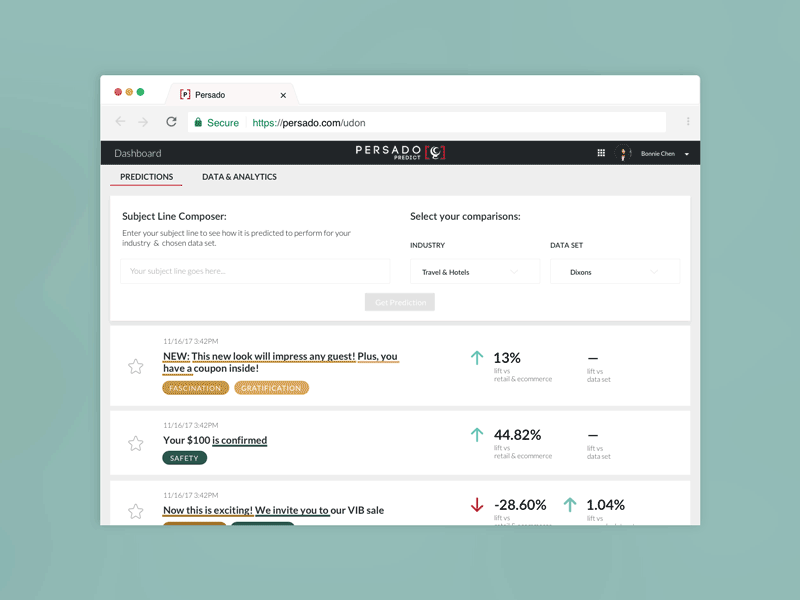Star the "Your $100 is confirmed" prediction
This screenshot has height=600, width=800.
coord(136,440)
